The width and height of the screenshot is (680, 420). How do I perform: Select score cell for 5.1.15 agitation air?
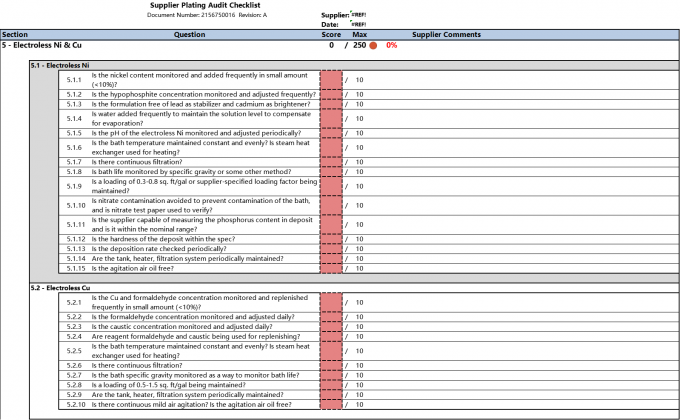point(330,268)
